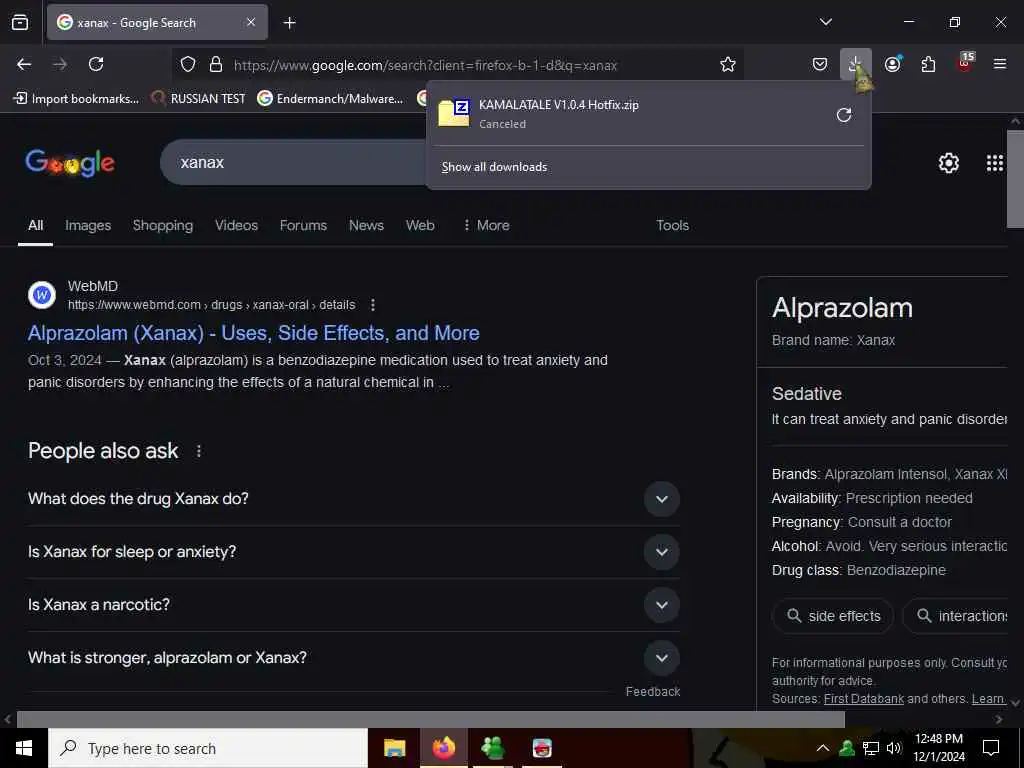Click the address bar URL
The height and width of the screenshot is (768, 1024).
click(425, 65)
